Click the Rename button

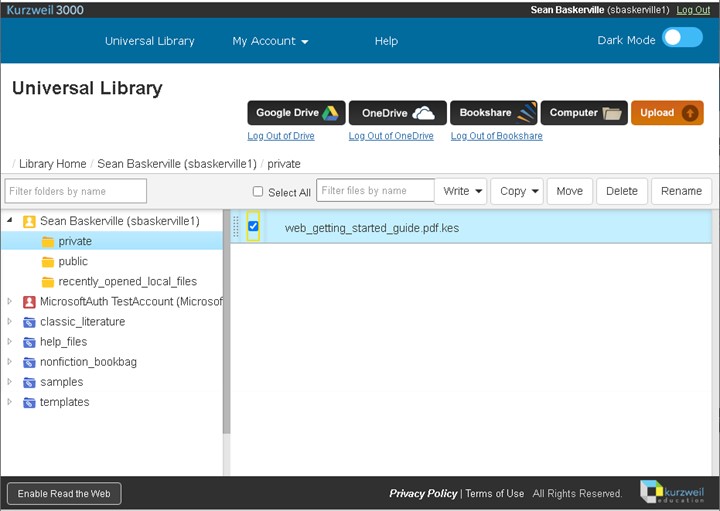[x=681, y=191]
